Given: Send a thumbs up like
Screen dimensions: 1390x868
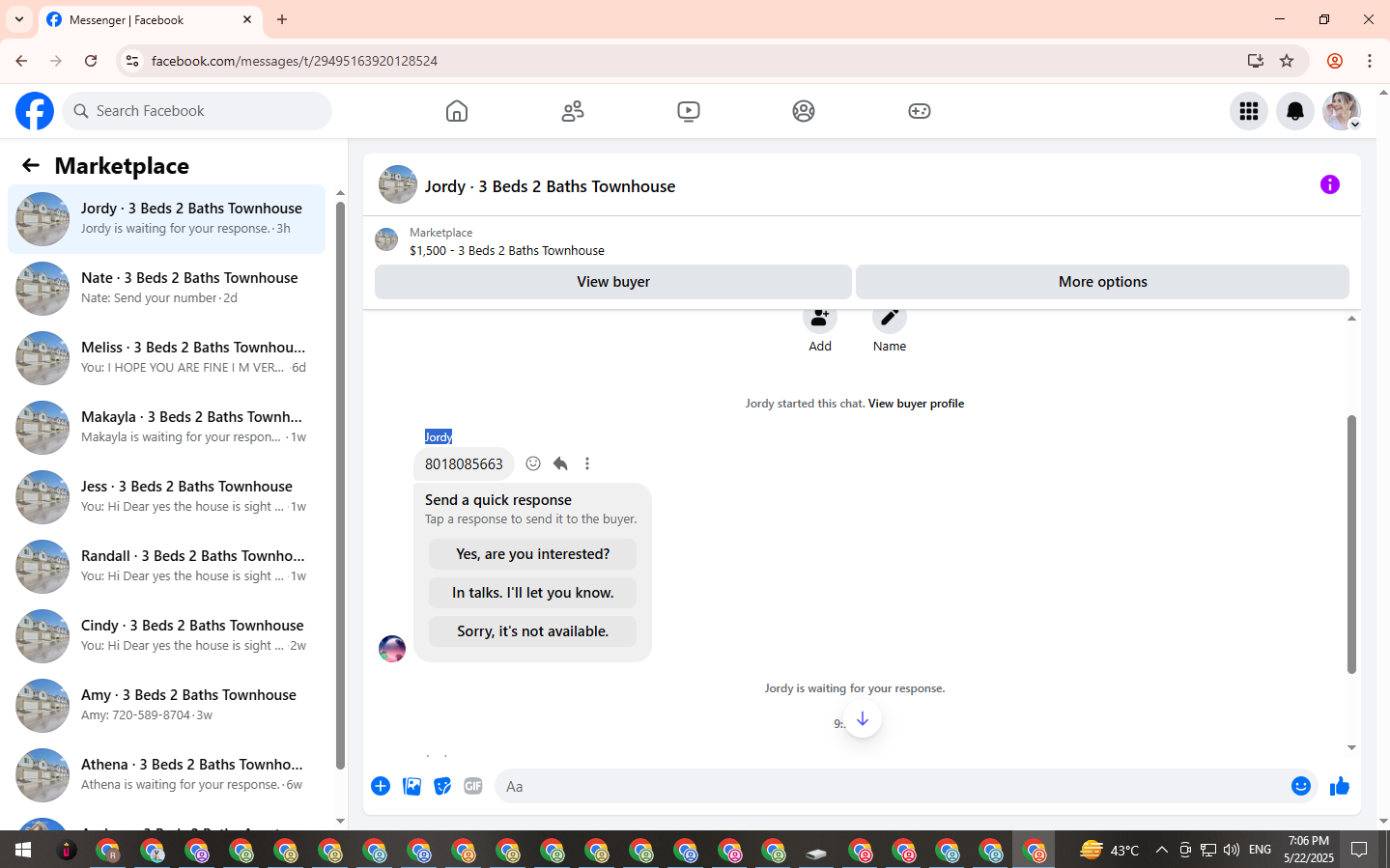Looking at the screenshot, I should tap(1340, 786).
